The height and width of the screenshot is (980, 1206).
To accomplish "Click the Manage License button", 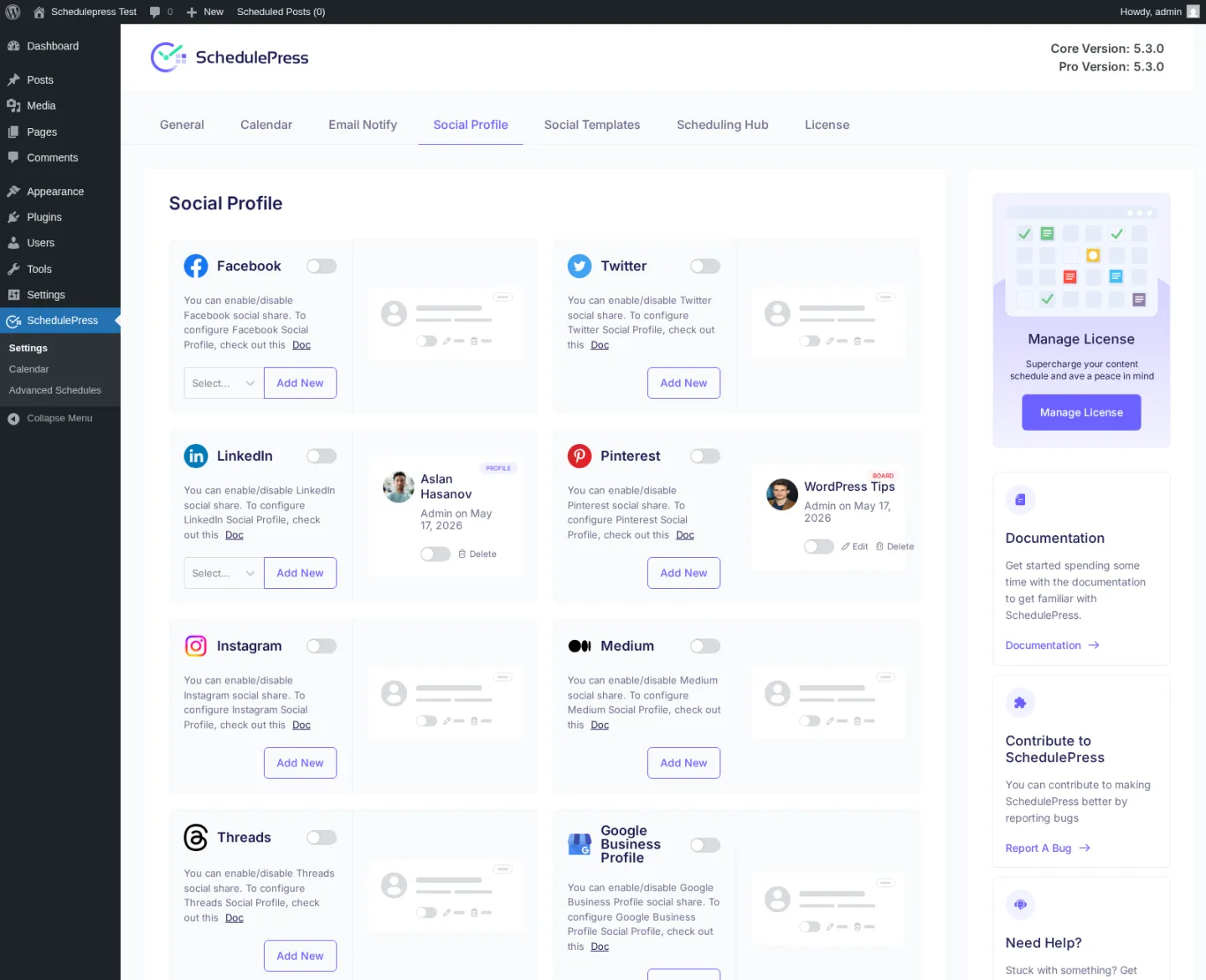I will pyautogui.click(x=1081, y=413).
